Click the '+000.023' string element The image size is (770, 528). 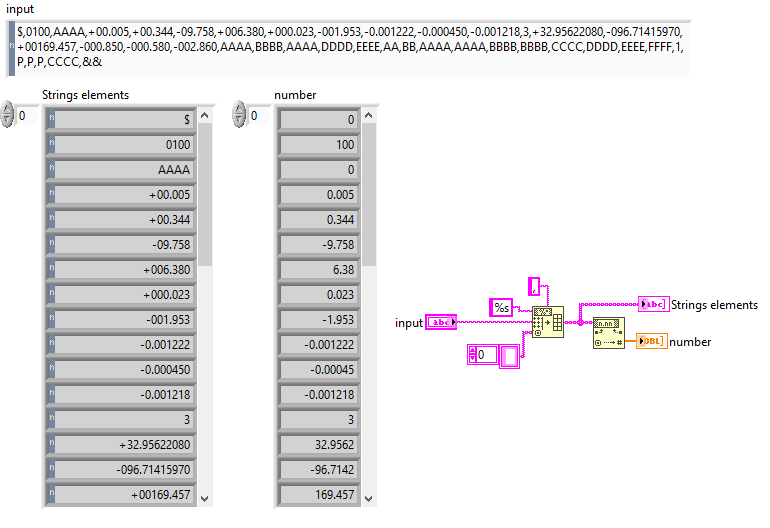pyautogui.click(x=121, y=295)
